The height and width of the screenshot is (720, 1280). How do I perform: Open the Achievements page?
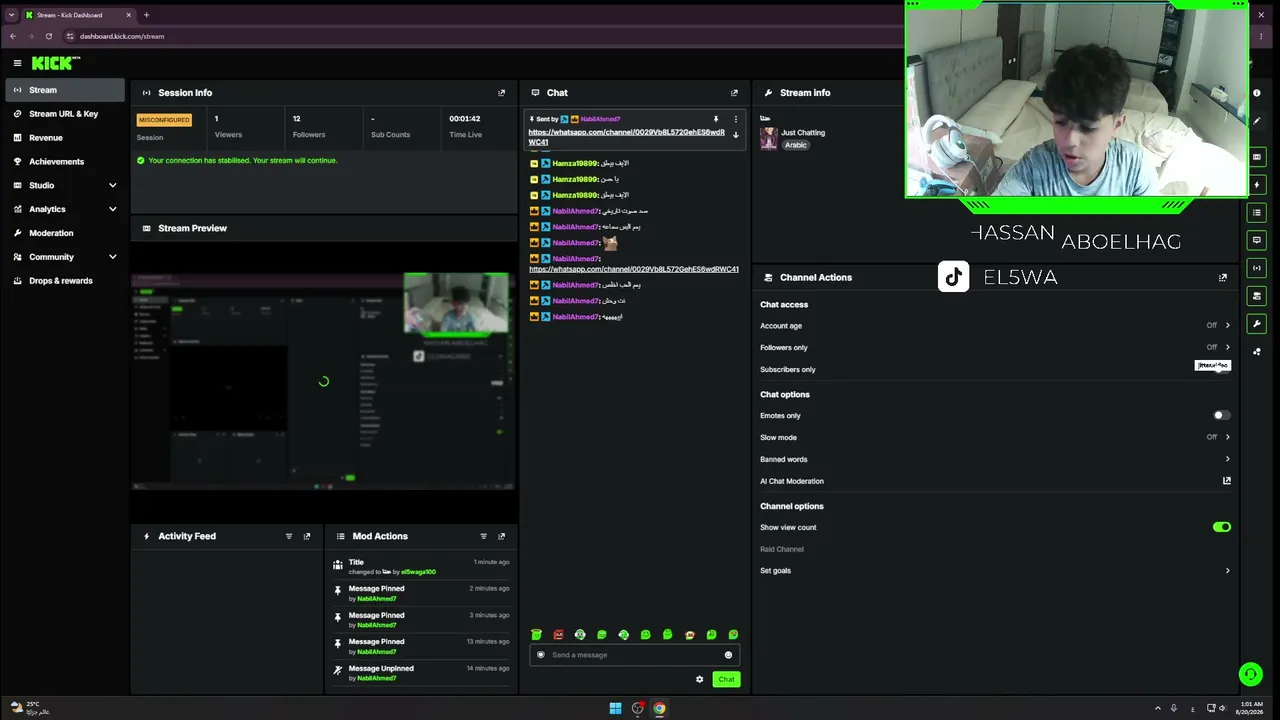point(65,161)
